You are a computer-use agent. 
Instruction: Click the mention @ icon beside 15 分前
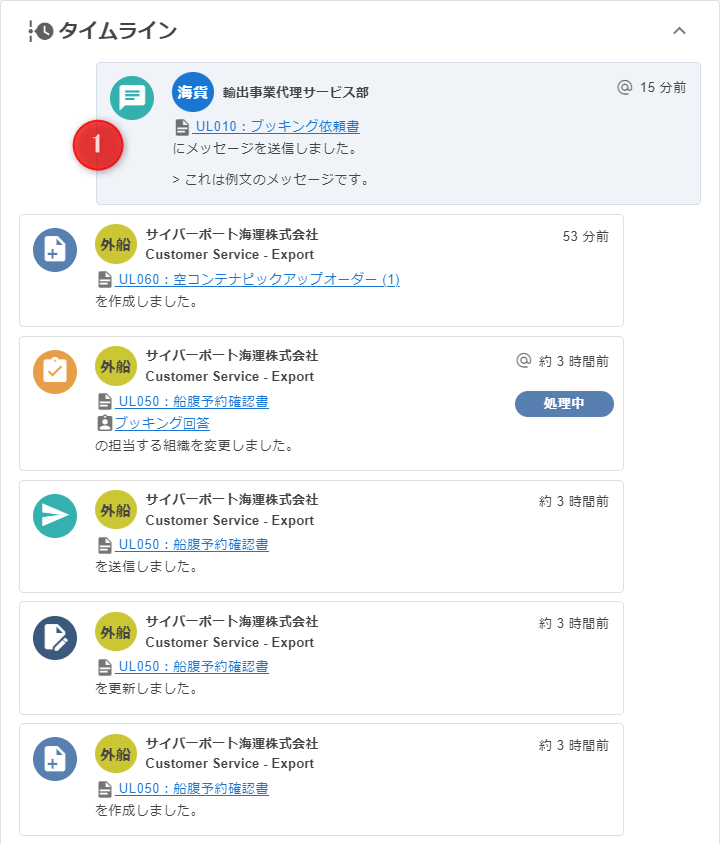click(625, 87)
